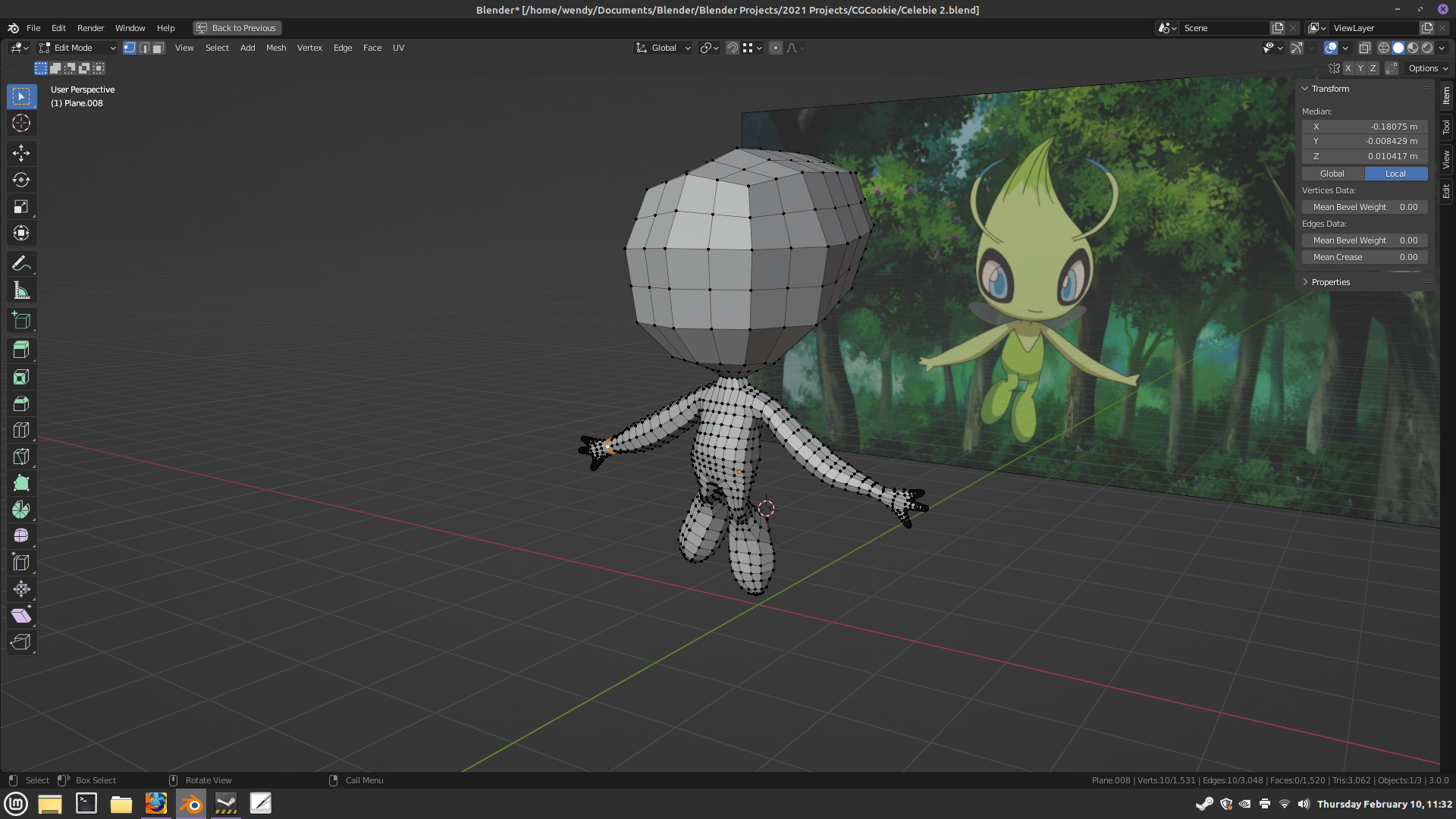Expand the Properties panel section
The height and width of the screenshot is (819, 1456).
point(1330,282)
